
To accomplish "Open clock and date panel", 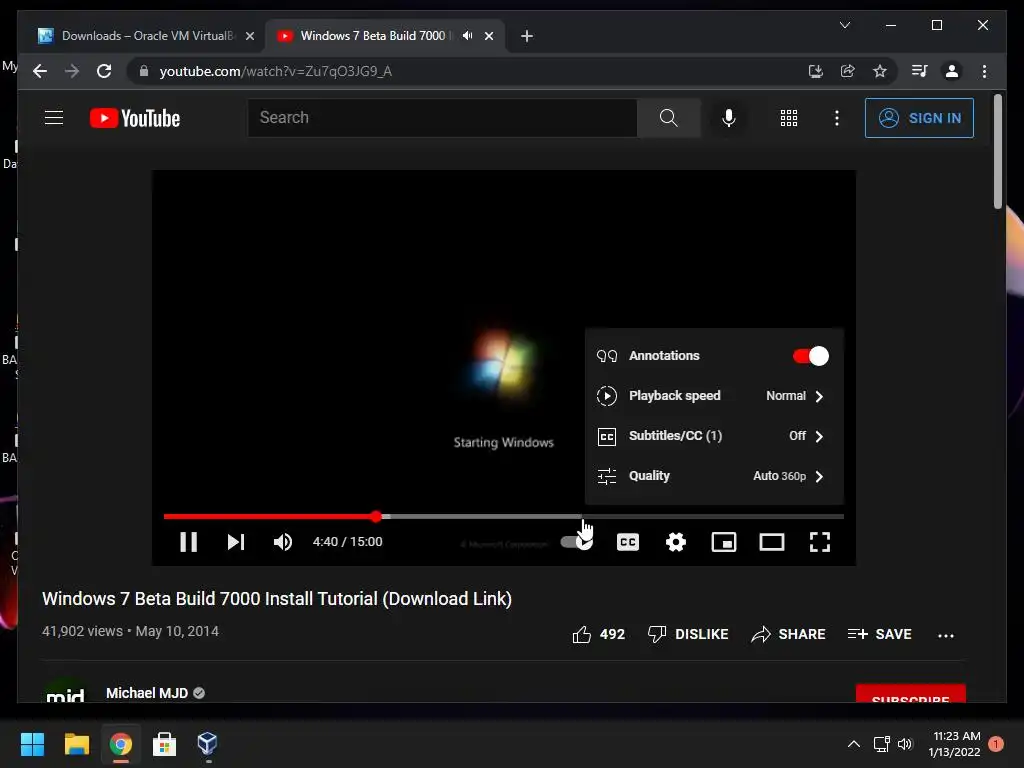I will coord(954,744).
